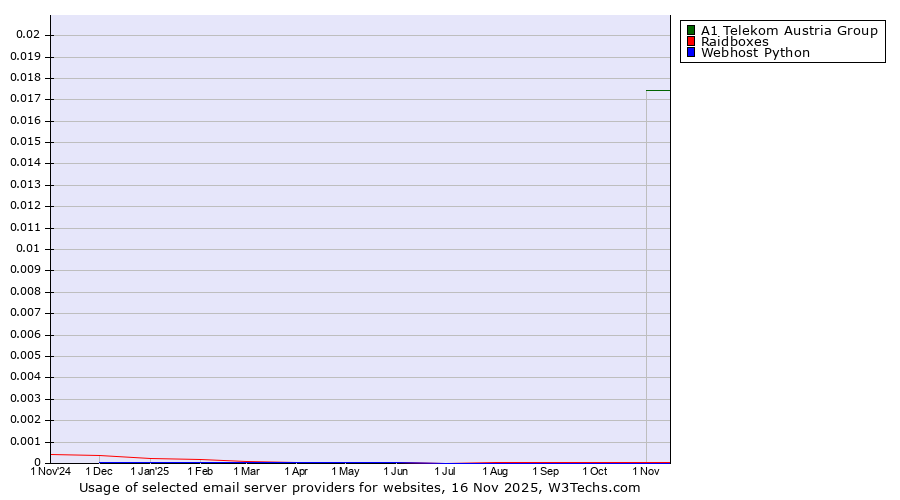Click the 0.018 y-axis label

[26, 77]
